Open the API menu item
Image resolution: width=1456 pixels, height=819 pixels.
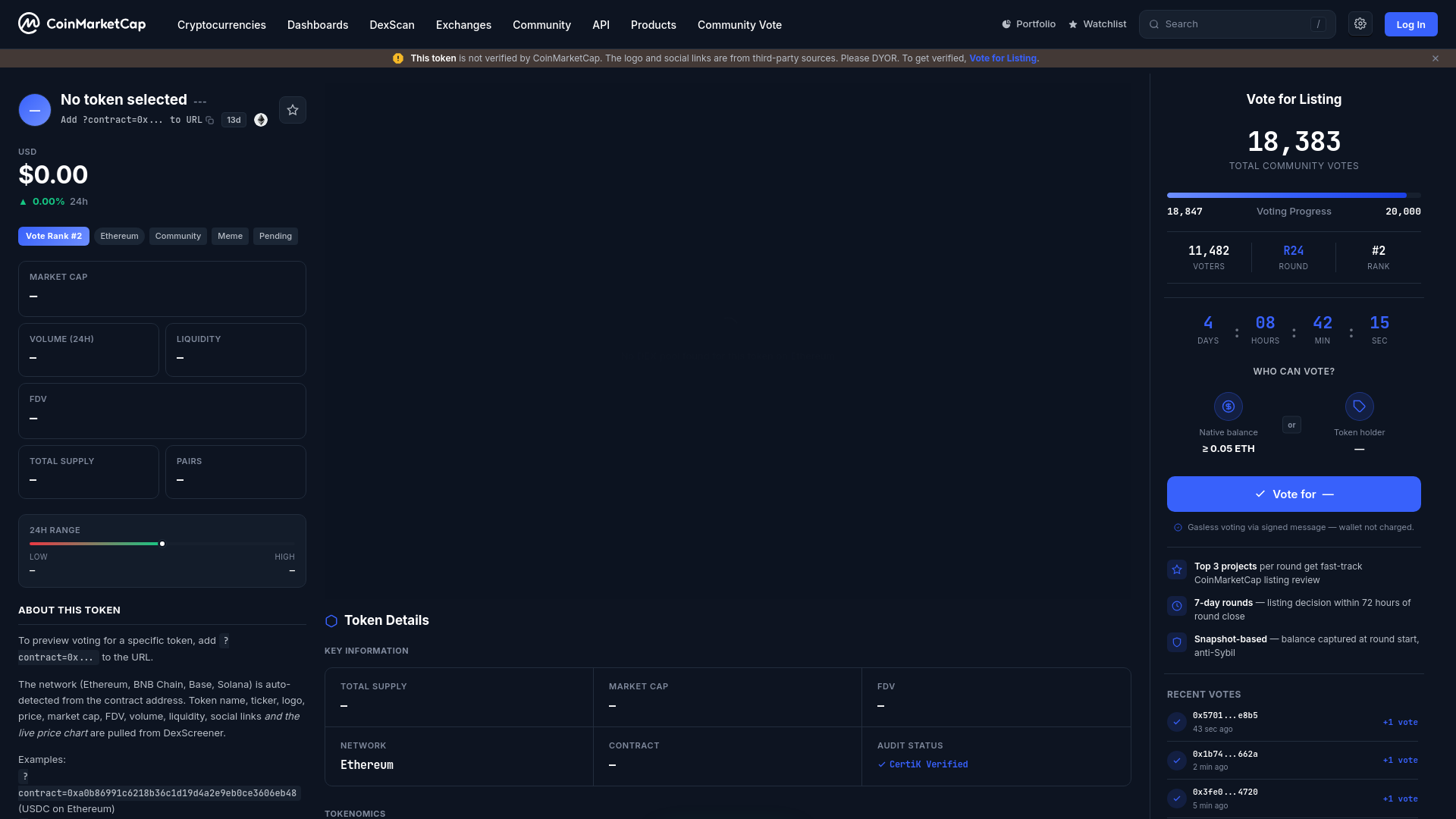601,25
